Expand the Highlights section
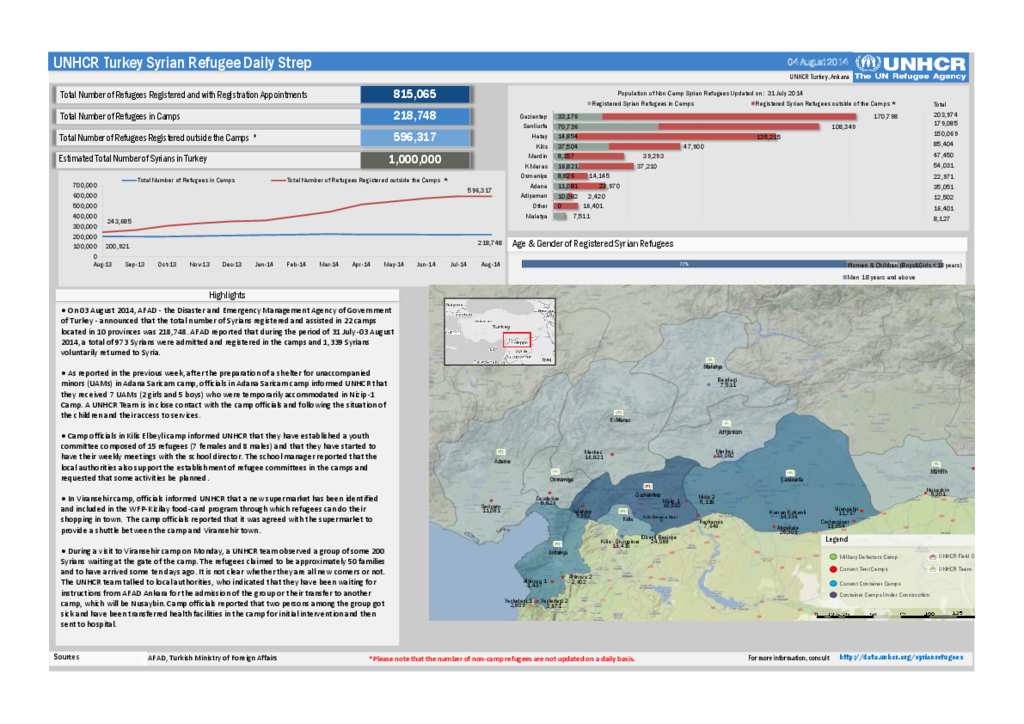 click(x=226, y=294)
